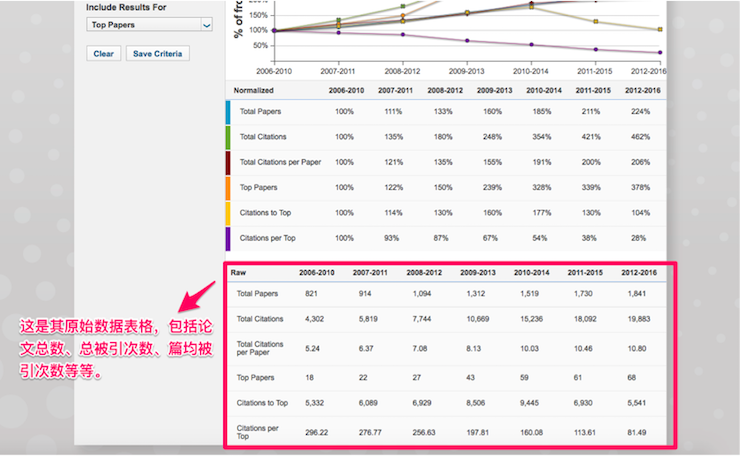This screenshot has width=740, height=456.
Task: Click dark red Total Citations per Paper swatch
Action: click(229, 162)
